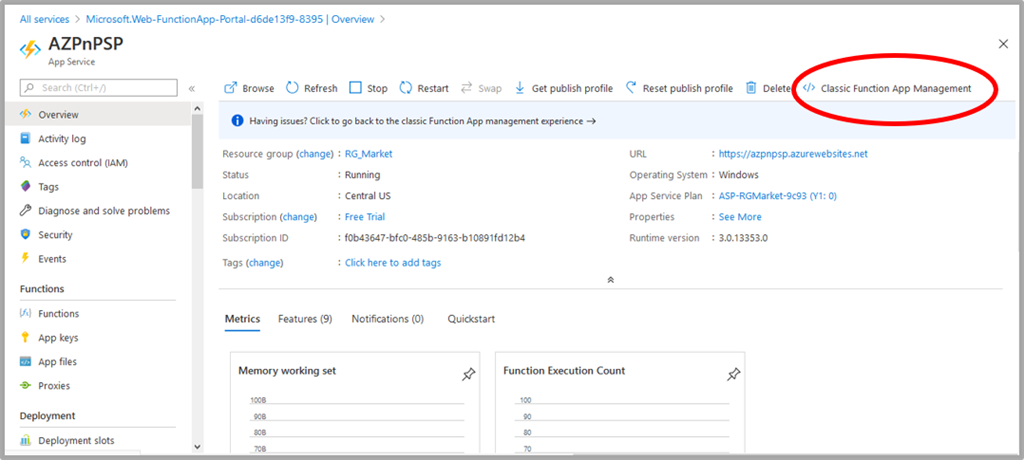This screenshot has height=460, width=1024.
Task: Open the ASP-RGMarket-9c93 service plan
Action: coord(777,196)
